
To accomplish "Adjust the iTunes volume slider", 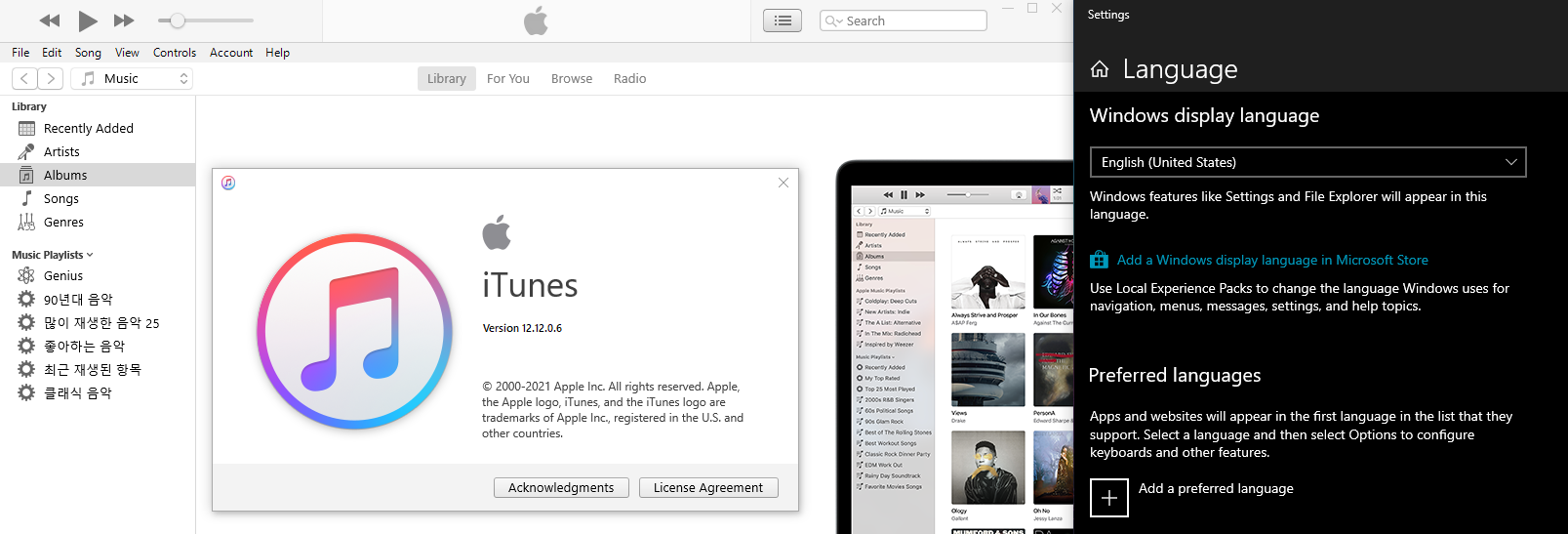I will pyautogui.click(x=206, y=21).
